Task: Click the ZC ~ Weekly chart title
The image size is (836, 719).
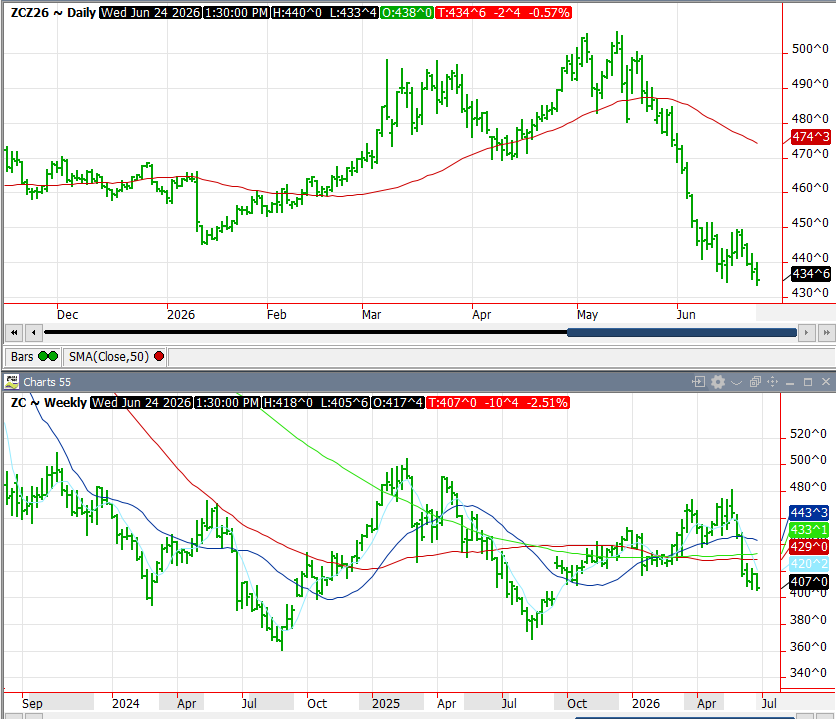Action: (49, 402)
